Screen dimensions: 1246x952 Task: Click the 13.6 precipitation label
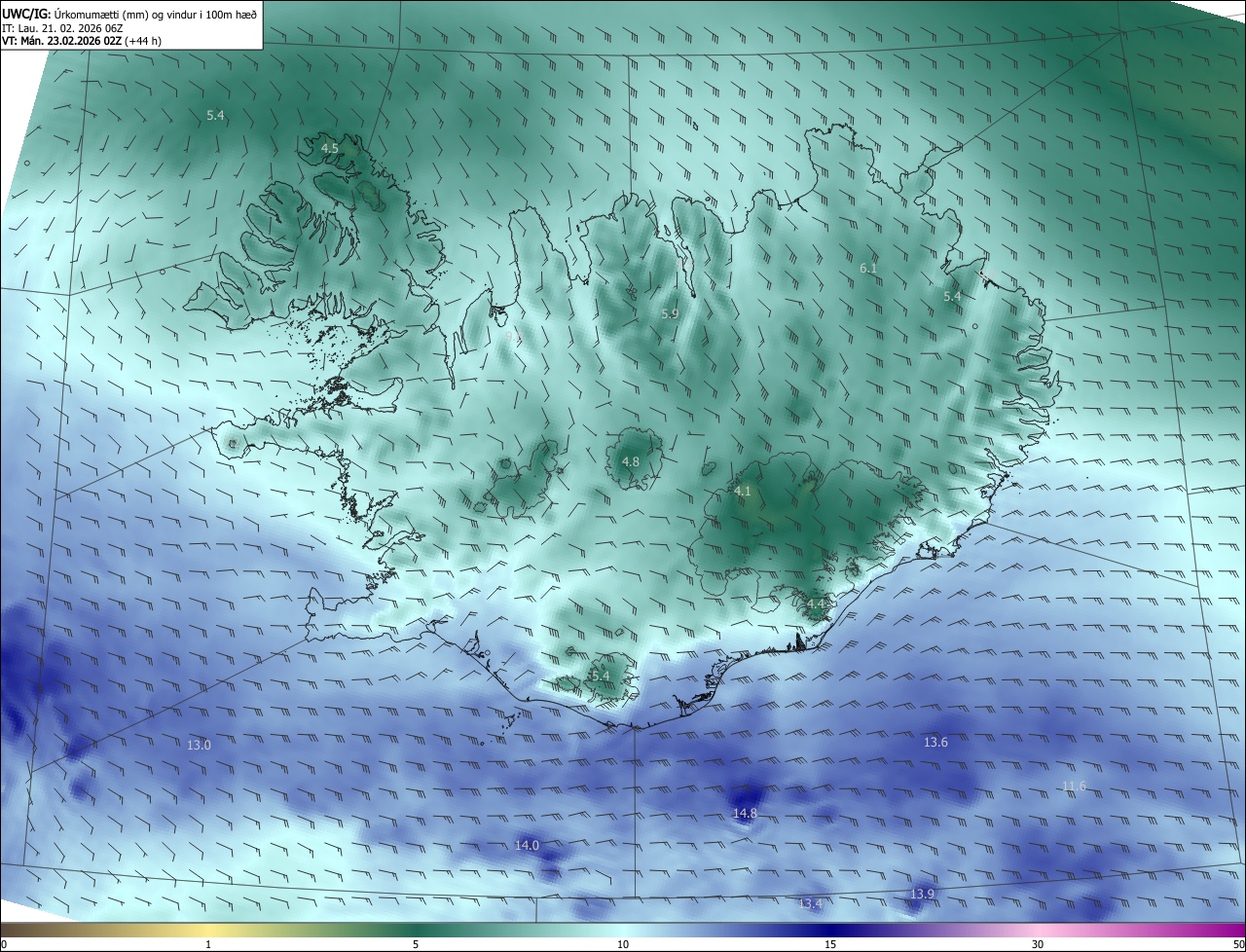tap(935, 742)
